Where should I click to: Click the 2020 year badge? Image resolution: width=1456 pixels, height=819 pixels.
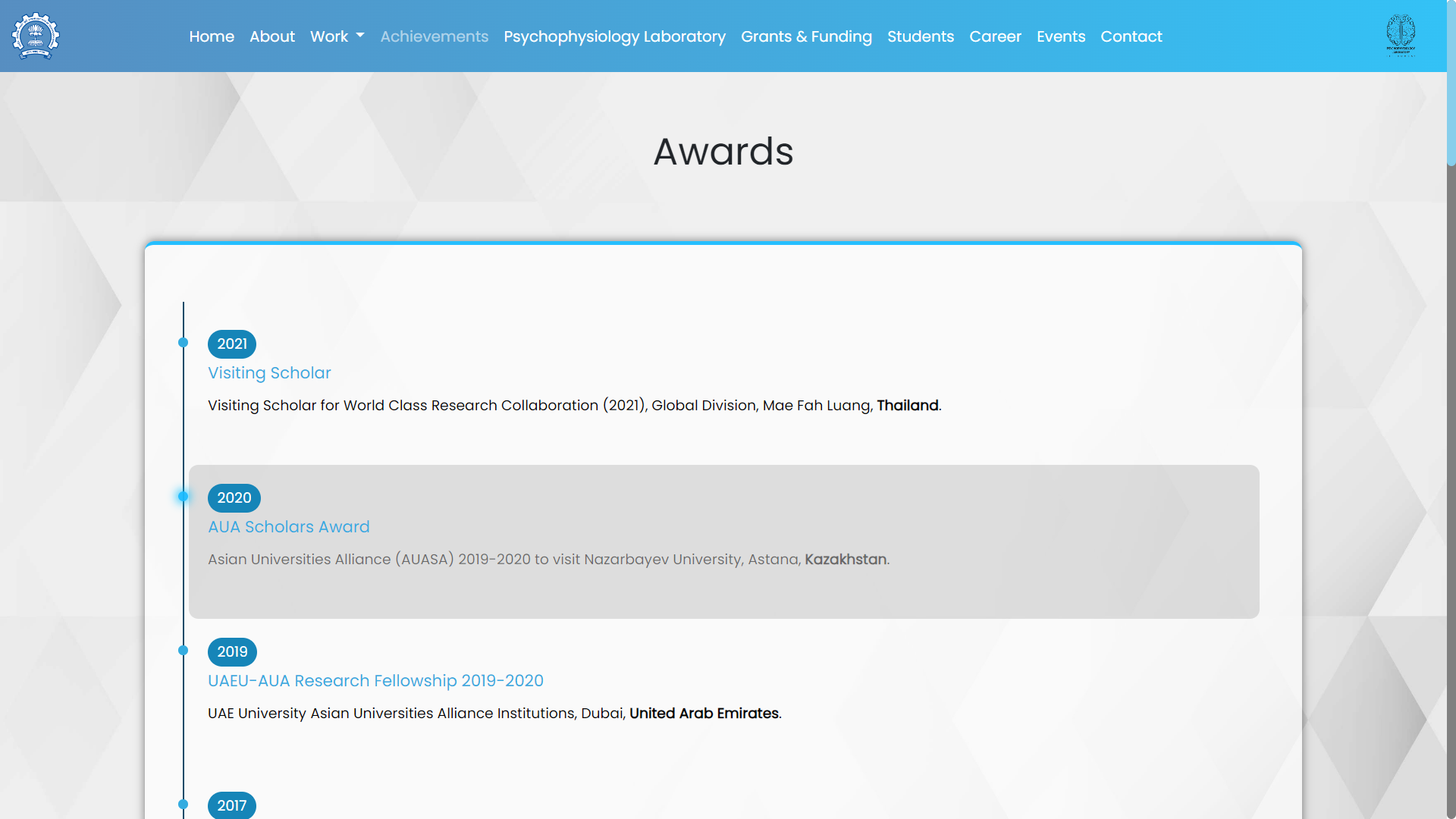click(234, 498)
